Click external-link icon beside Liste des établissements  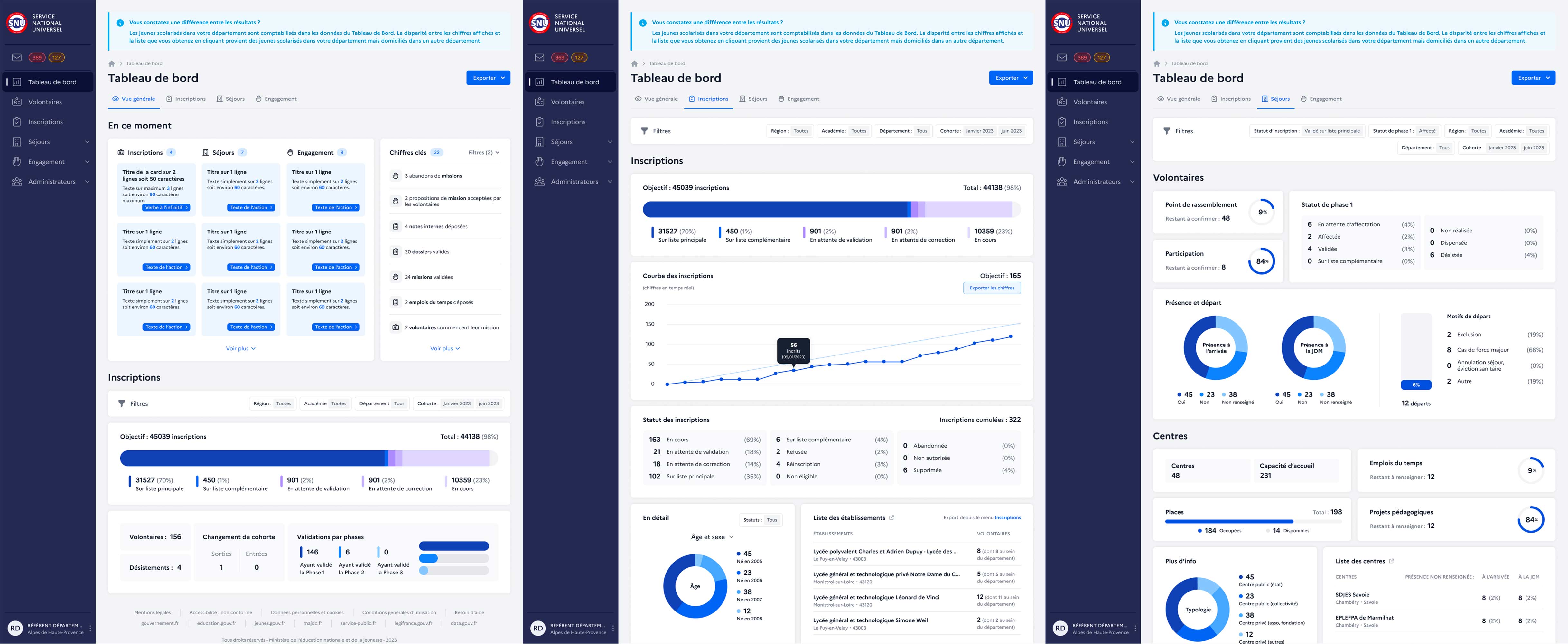(892, 518)
